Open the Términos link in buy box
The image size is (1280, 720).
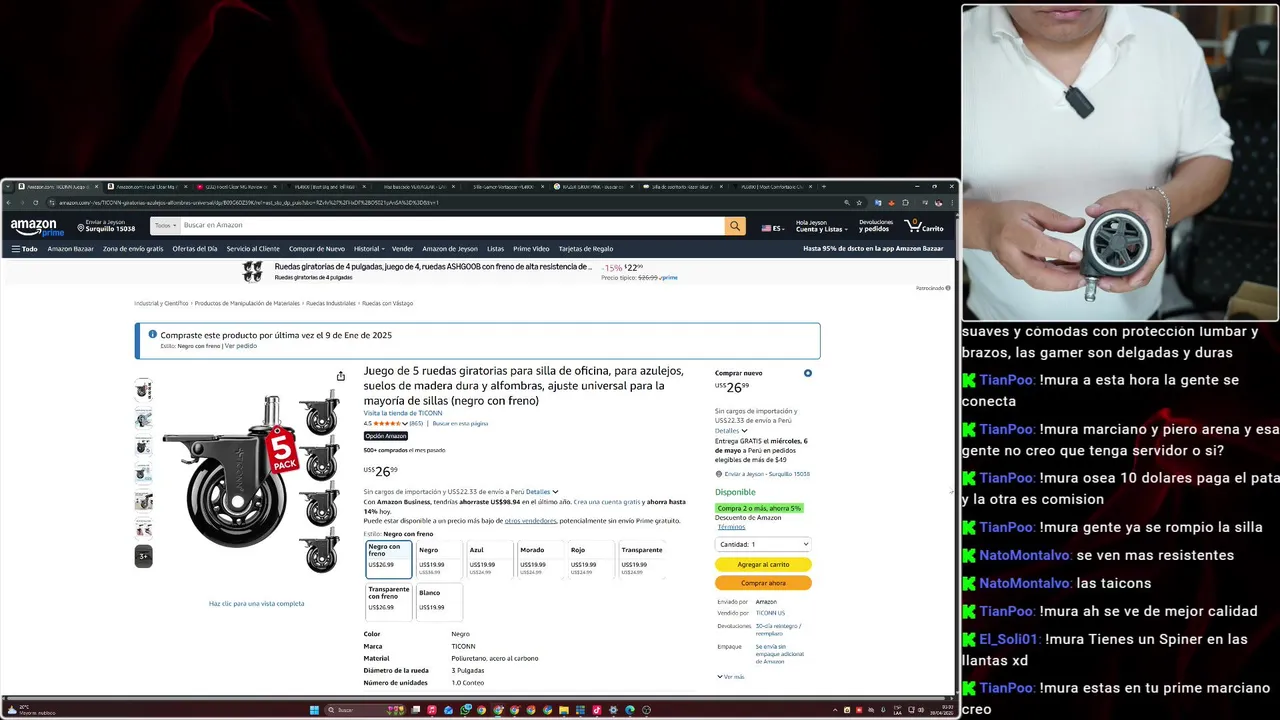pyautogui.click(x=731, y=527)
